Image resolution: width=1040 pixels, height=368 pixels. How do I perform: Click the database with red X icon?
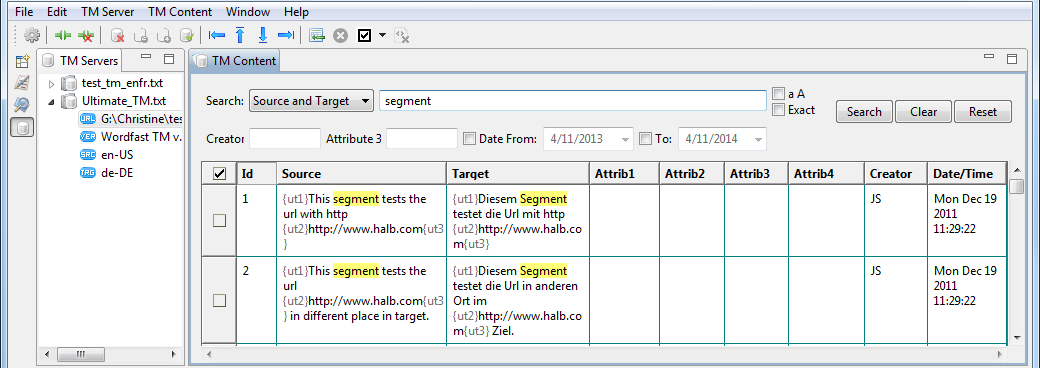117,35
